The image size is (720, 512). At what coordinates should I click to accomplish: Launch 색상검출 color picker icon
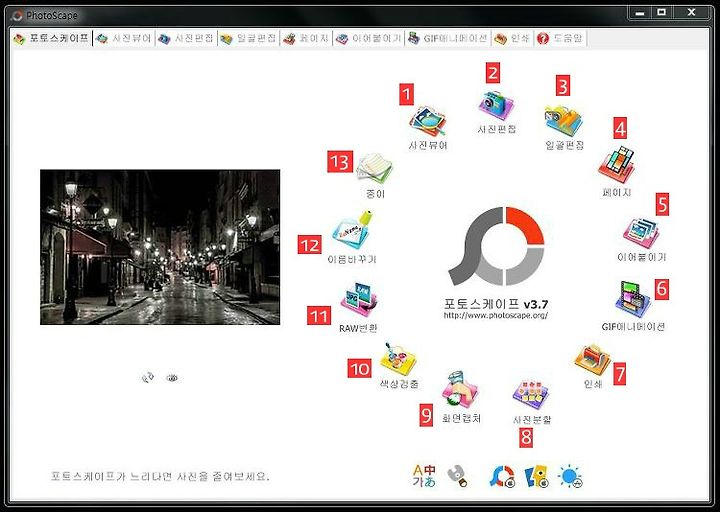[x=398, y=358]
